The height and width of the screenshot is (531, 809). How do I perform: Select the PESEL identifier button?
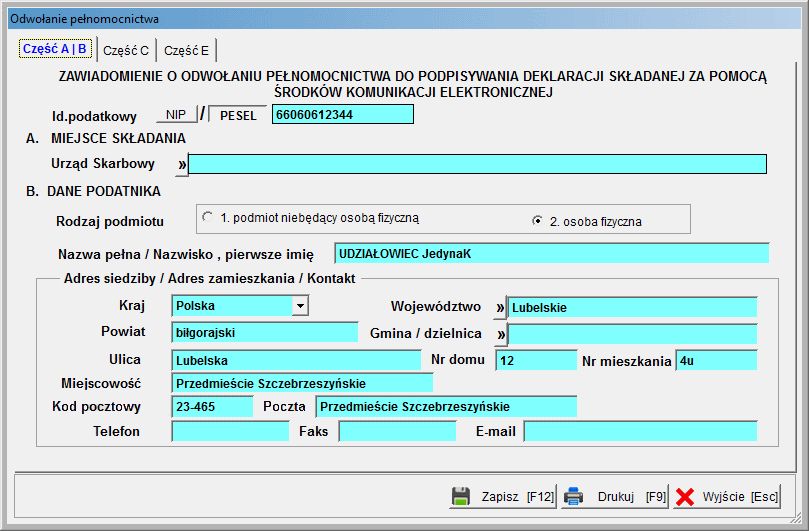click(238, 115)
